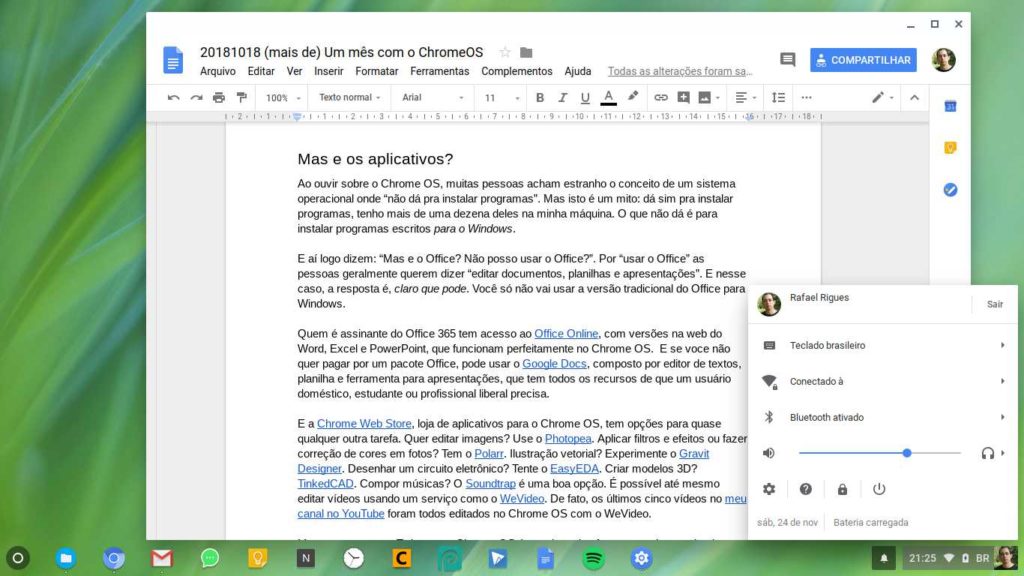
Task: Open comment history speech bubble icon
Action: pos(788,60)
